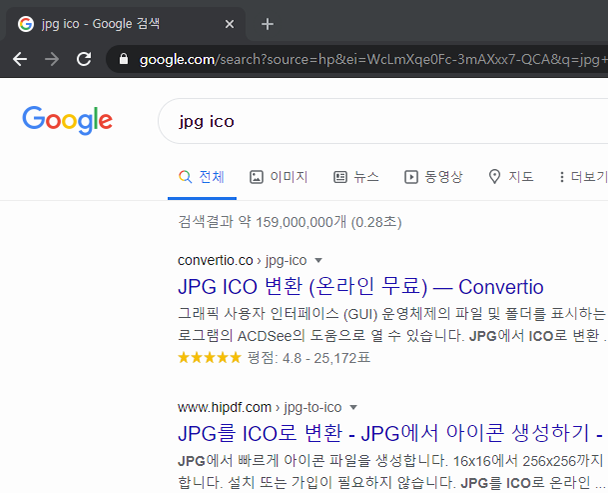Click the browser back arrow
Viewport: 608px width, 493px height.
pos(20,59)
